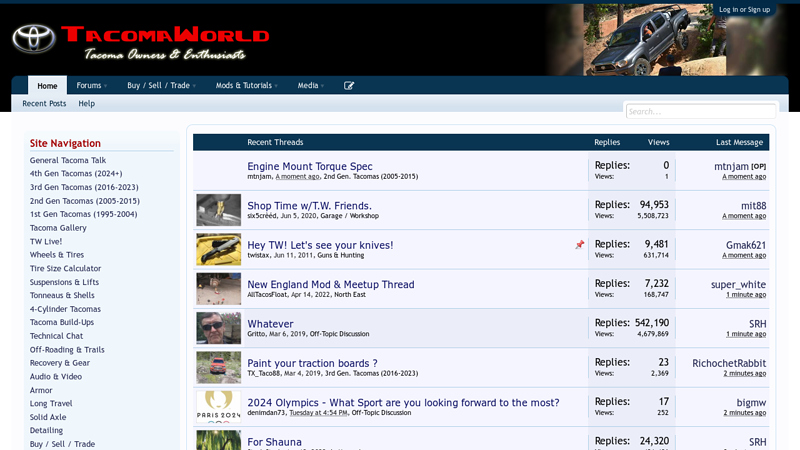
Task: Open the Whatever thread title
Action: [270, 323]
